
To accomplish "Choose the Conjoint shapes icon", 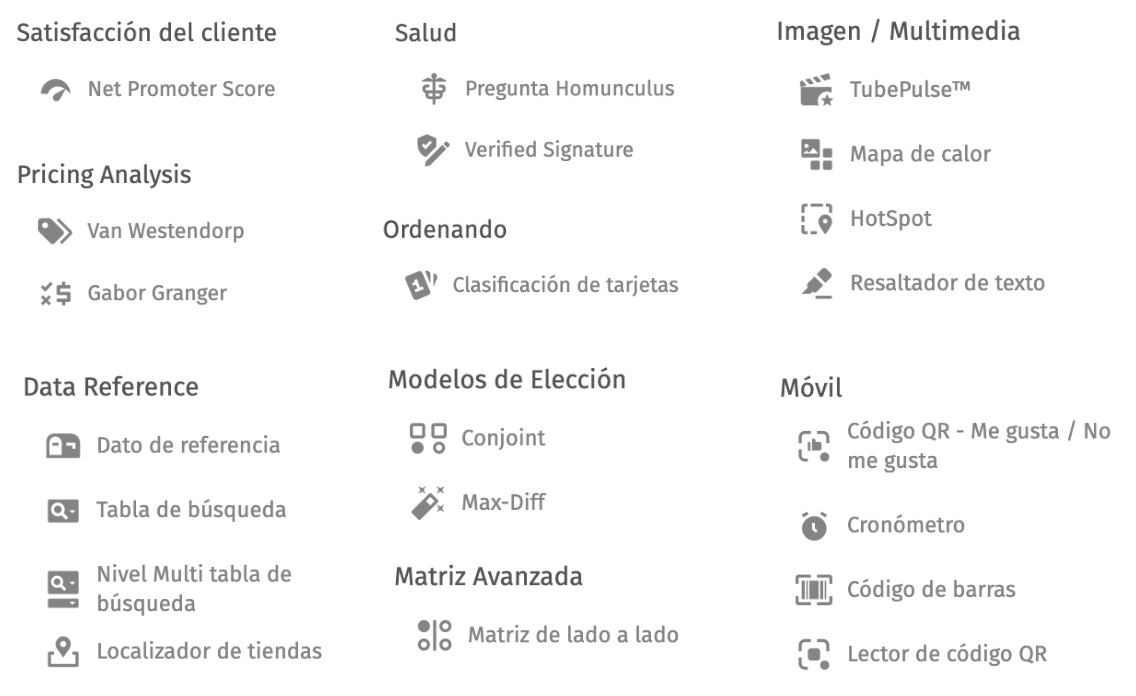I will (x=428, y=438).
